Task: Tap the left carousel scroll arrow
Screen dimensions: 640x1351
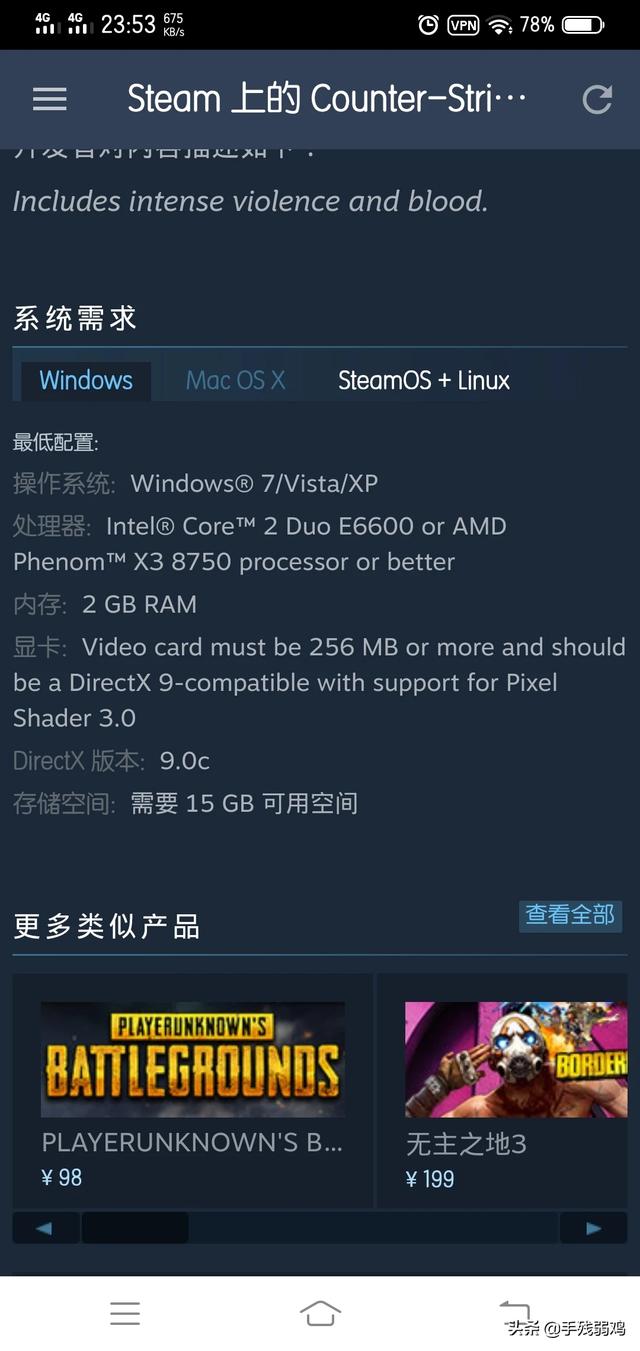Action: point(45,1228)
